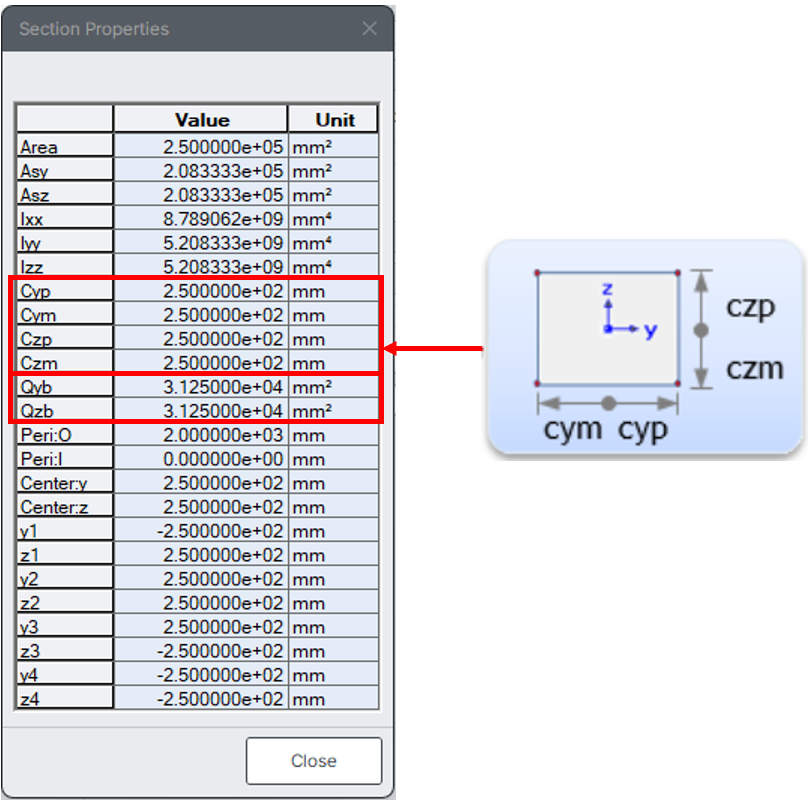Click the y3 row label

65,627
